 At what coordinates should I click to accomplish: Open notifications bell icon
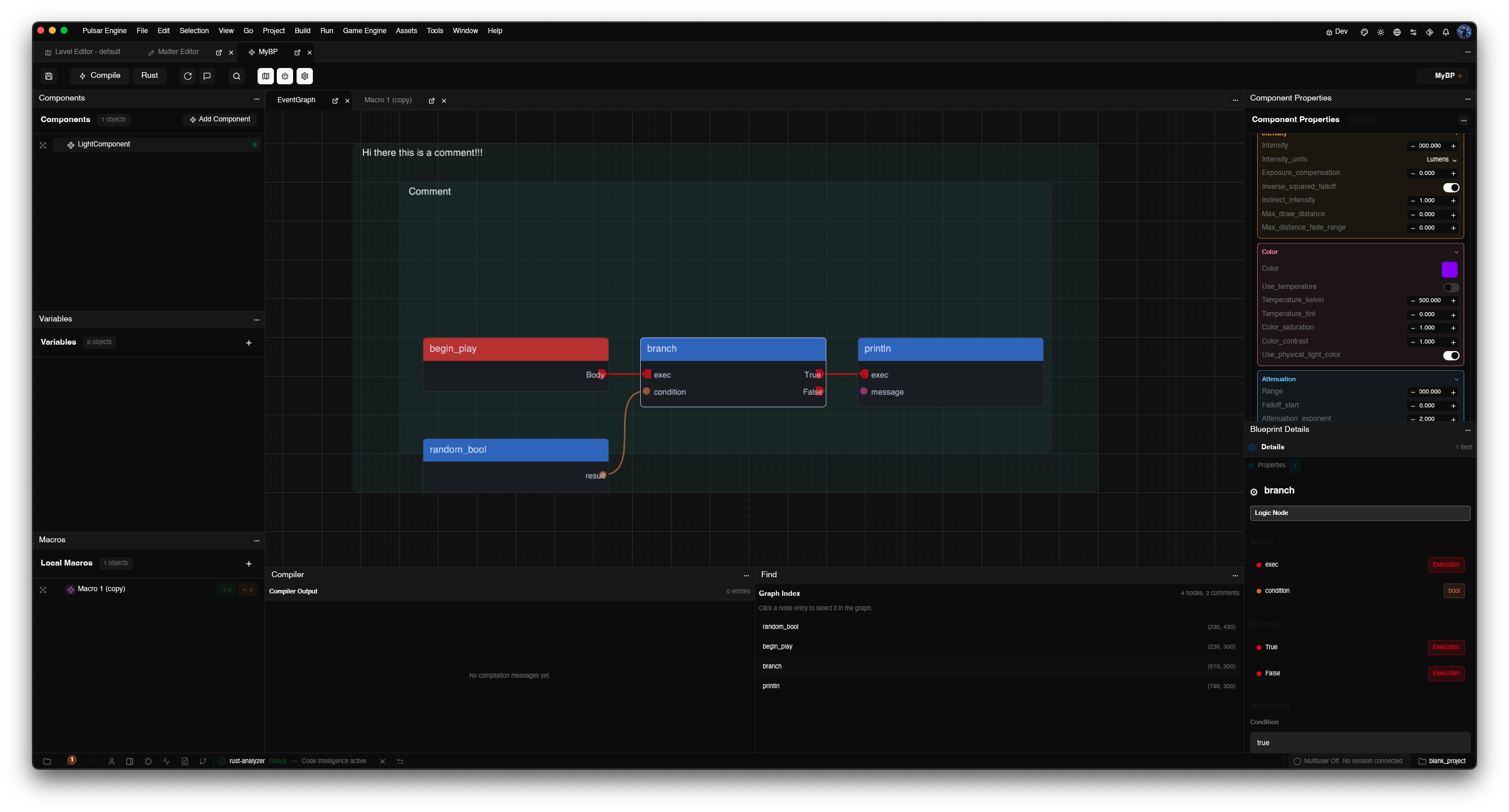[x=1446, y=32]
